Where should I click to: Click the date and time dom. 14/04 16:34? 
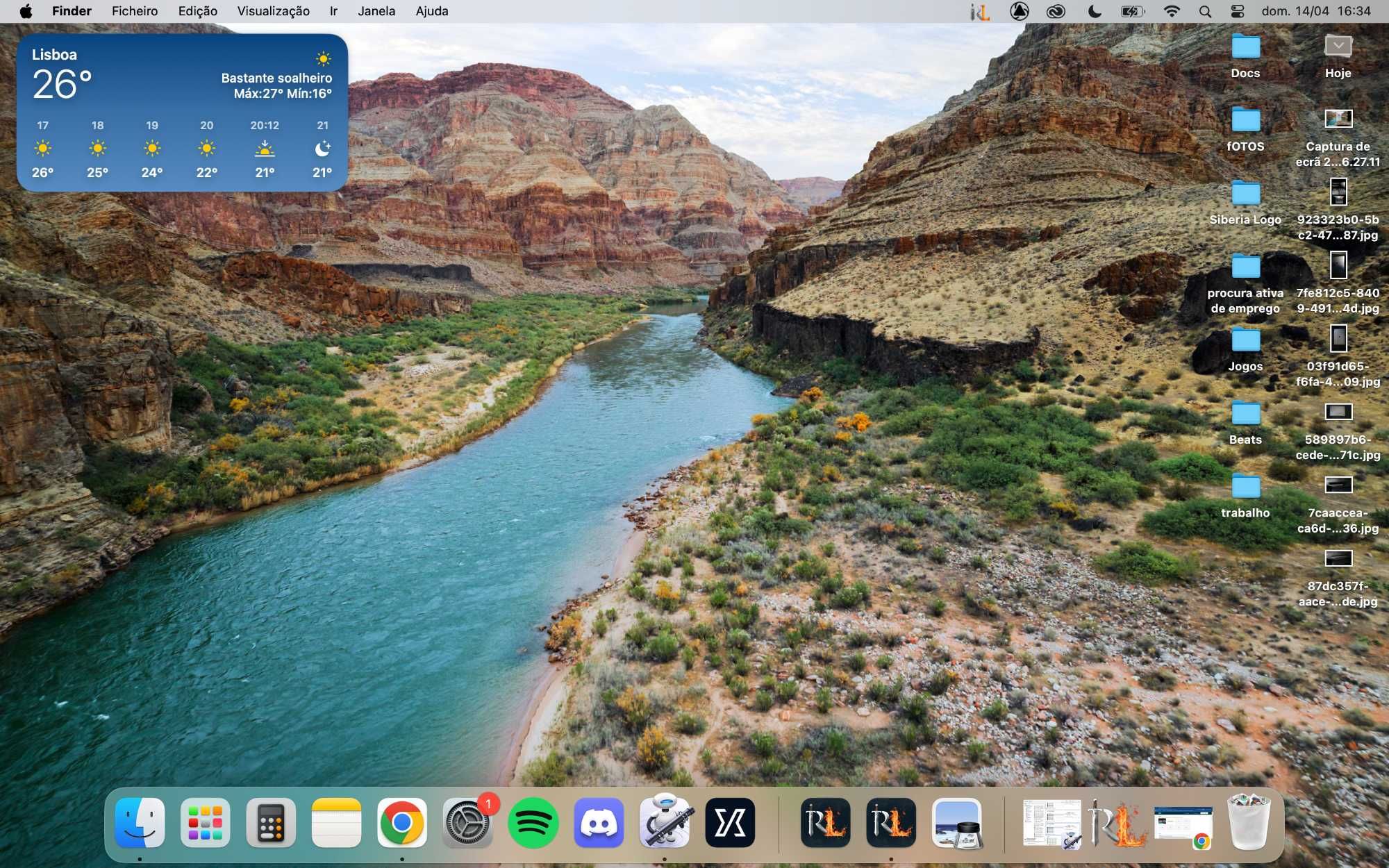click(1316, 11)
